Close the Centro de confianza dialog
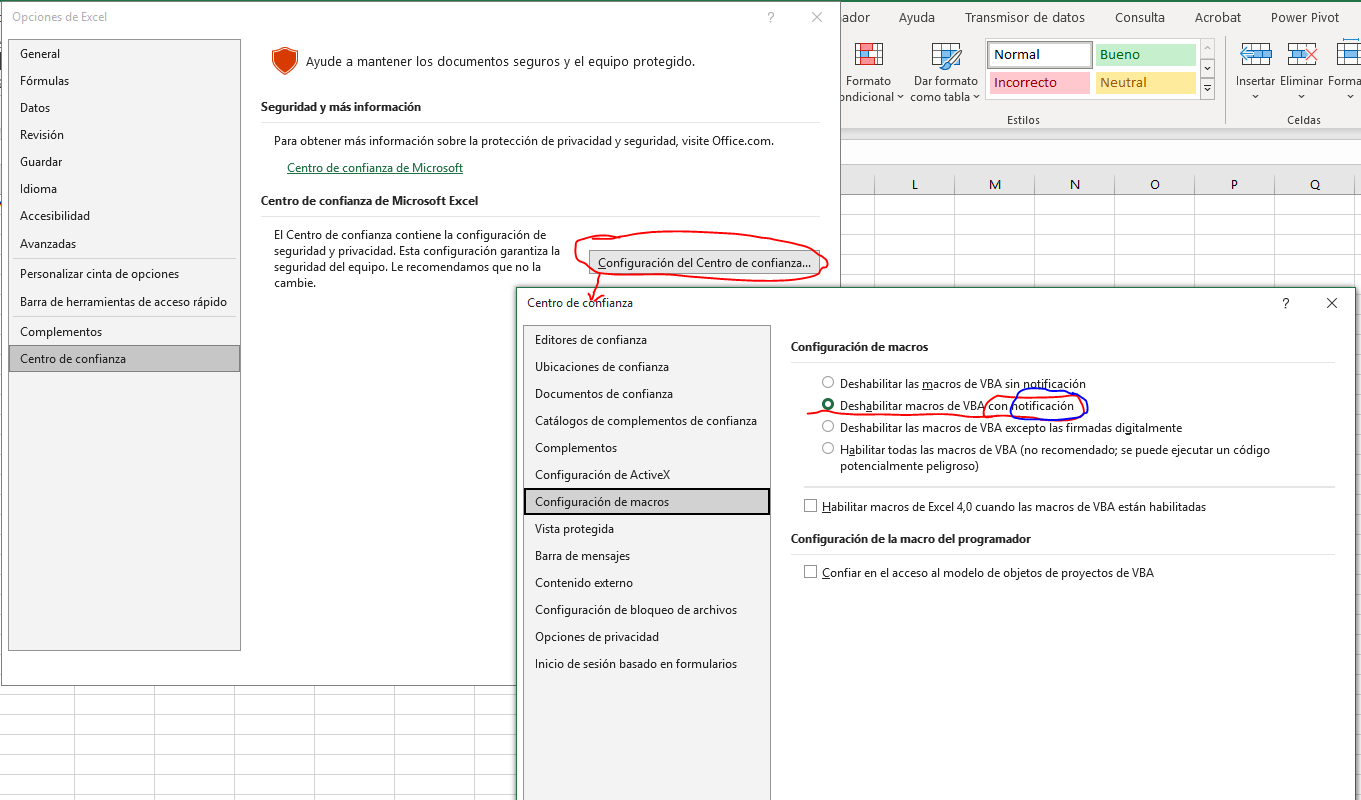1361x800 pixels. click(x=1332, y=303)
